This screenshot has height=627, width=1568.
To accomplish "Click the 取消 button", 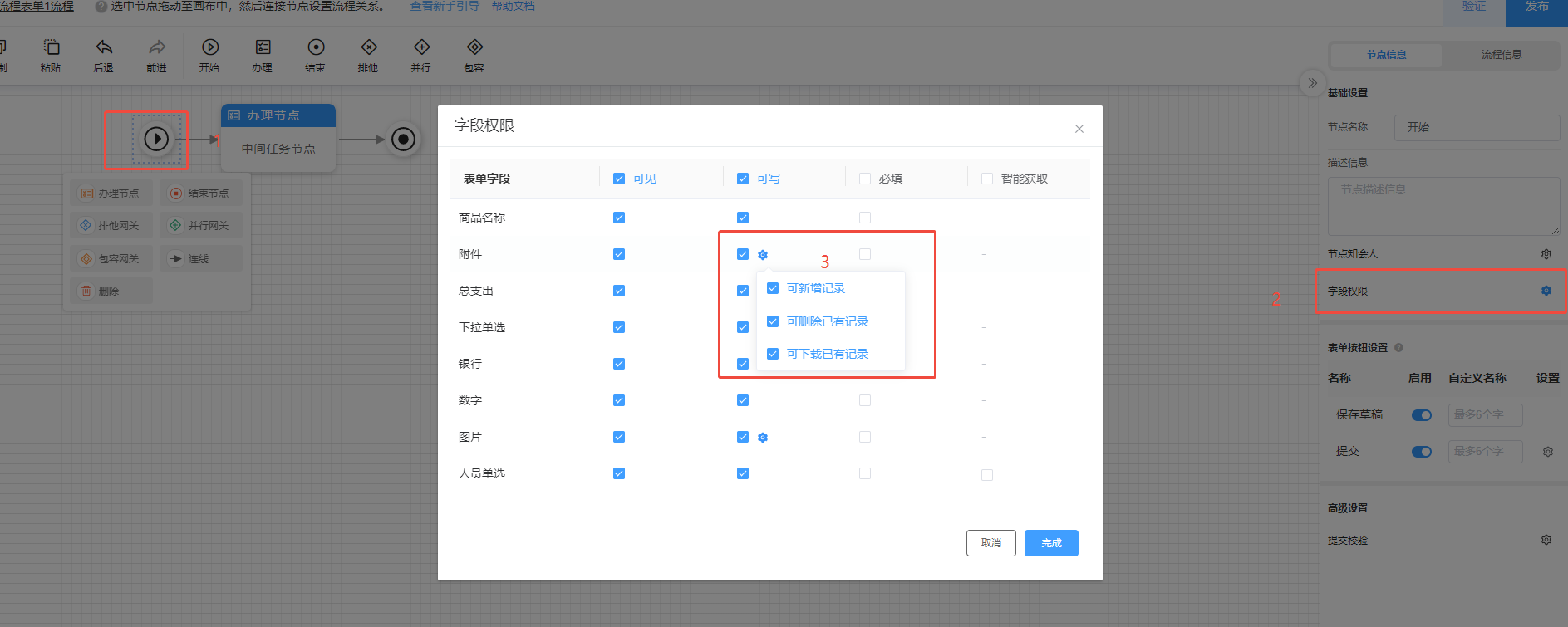I will pyautogui.click(x=991, y=543).
